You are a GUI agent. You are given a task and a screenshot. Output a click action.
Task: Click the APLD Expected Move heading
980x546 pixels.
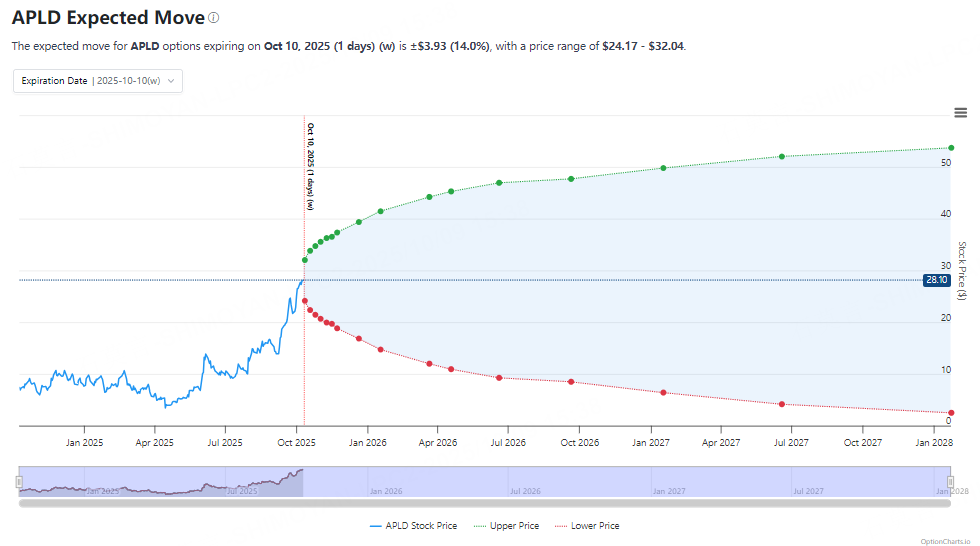point(108,17)
